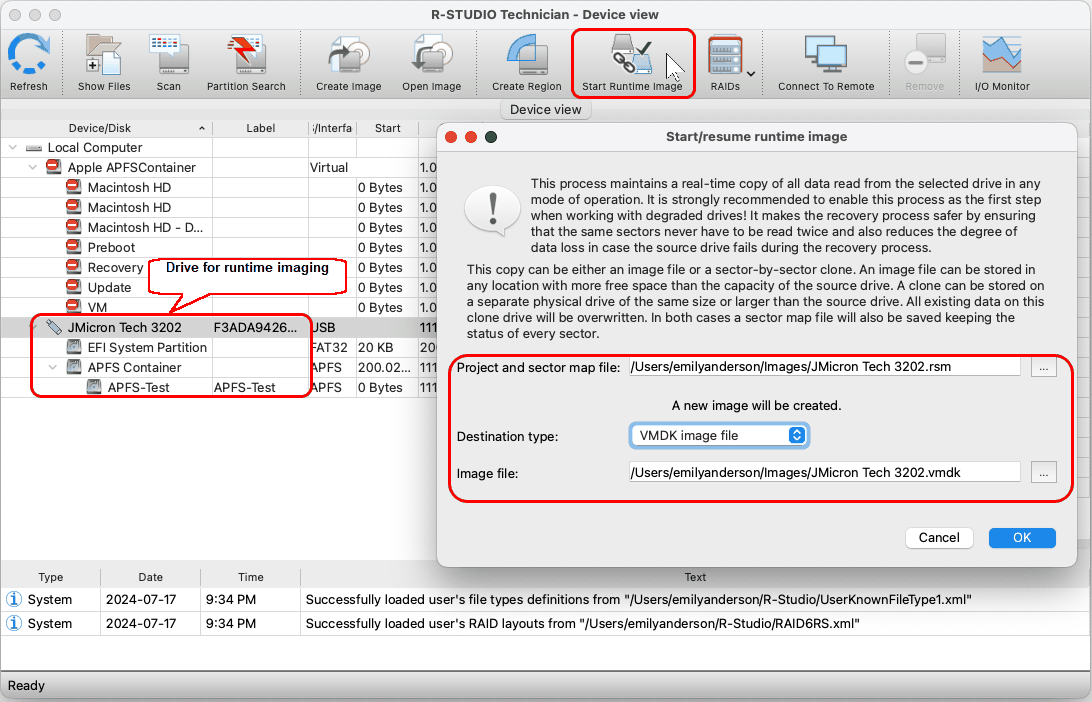Click the JMicron Tech 3202 drive icon
Image resolution: width=1092 pixels, height=702 pixels.
(x=54, y=327)
